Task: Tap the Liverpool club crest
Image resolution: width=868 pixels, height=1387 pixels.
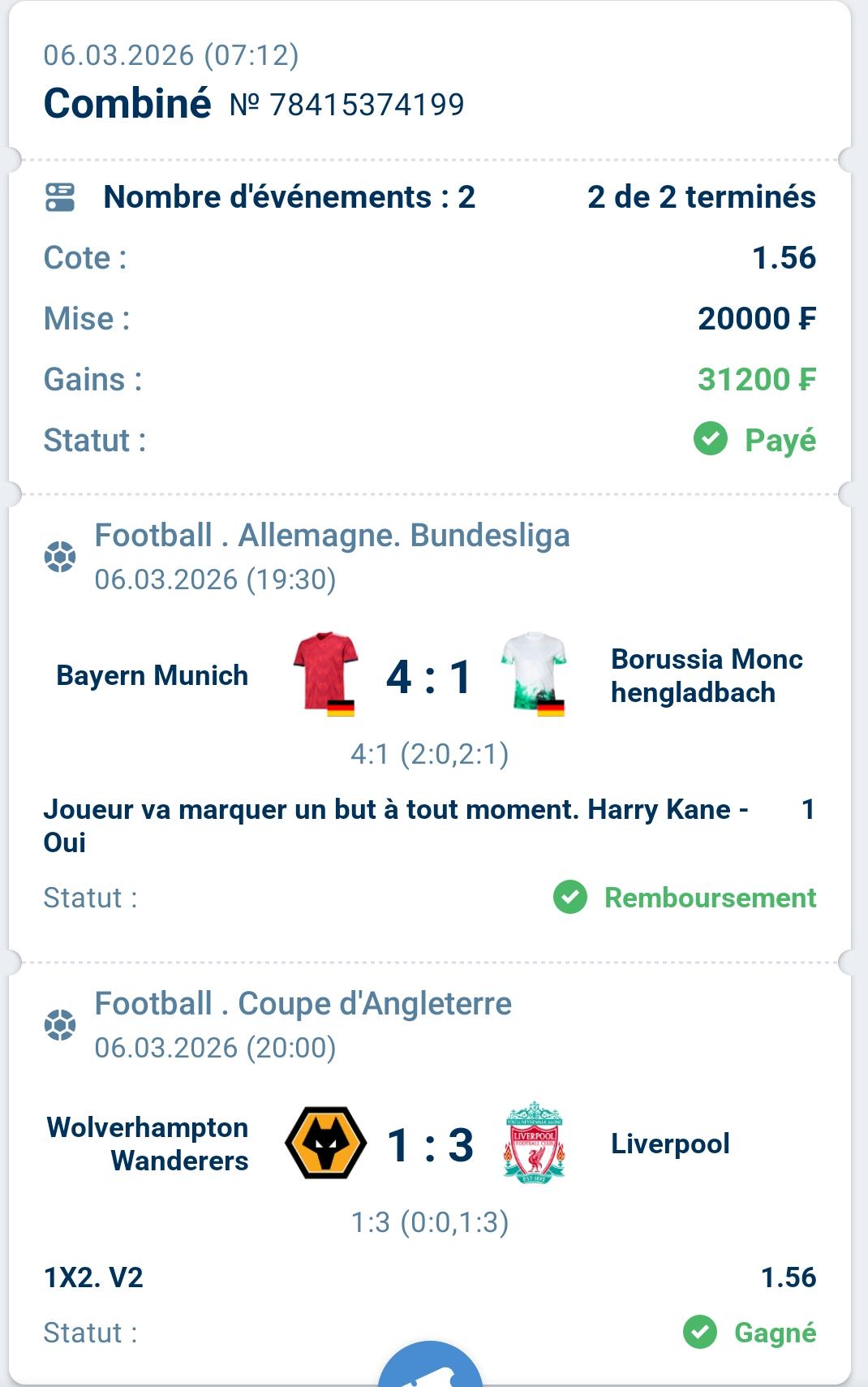Action: [x=534, y=1143]
